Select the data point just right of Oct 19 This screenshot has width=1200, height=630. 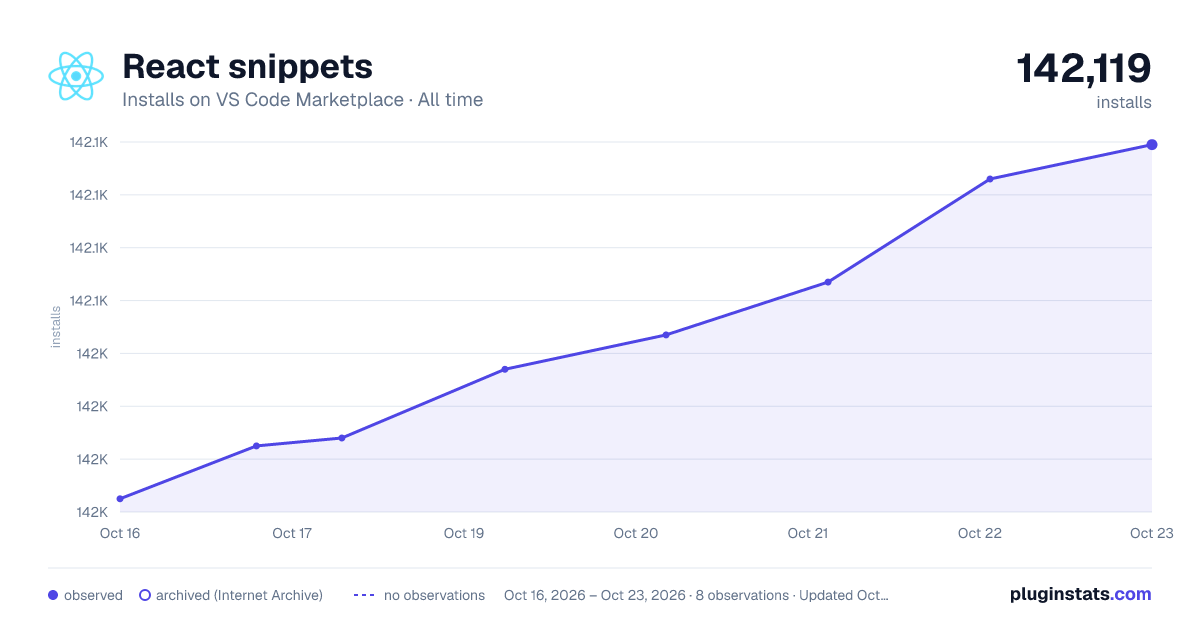[x=505, y=369]
